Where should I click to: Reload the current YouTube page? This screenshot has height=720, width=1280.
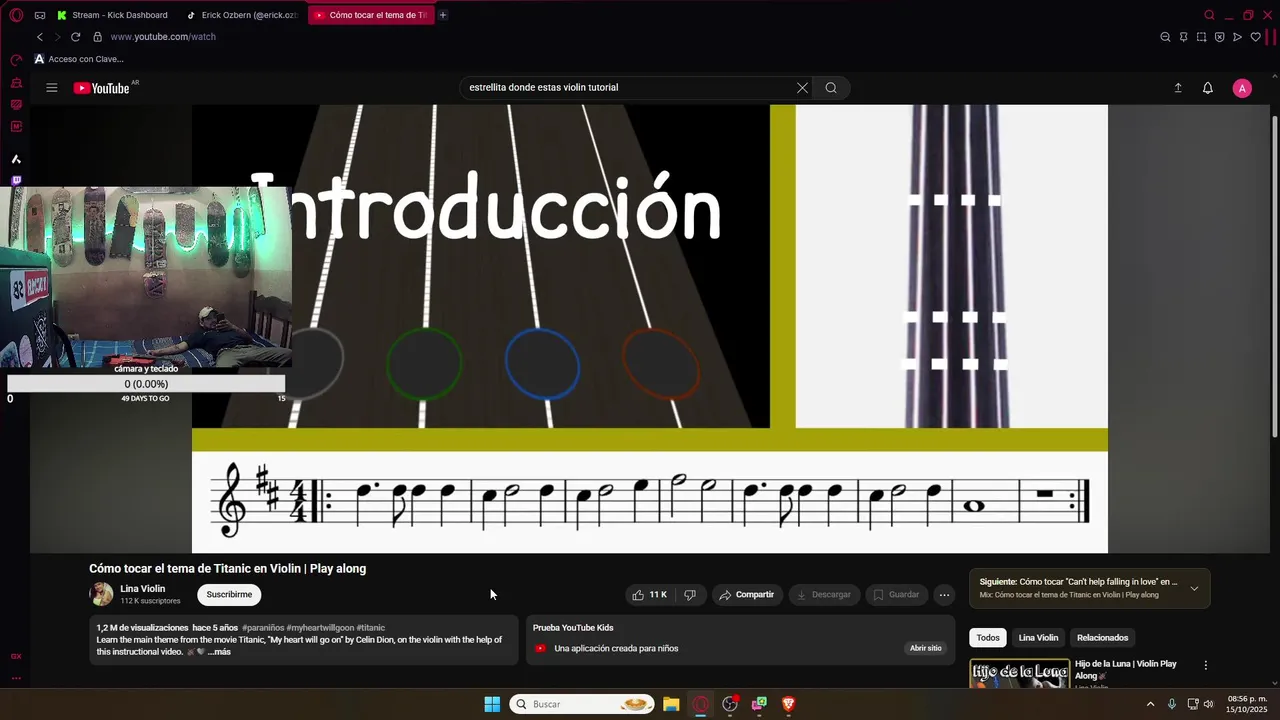point(75,37)
